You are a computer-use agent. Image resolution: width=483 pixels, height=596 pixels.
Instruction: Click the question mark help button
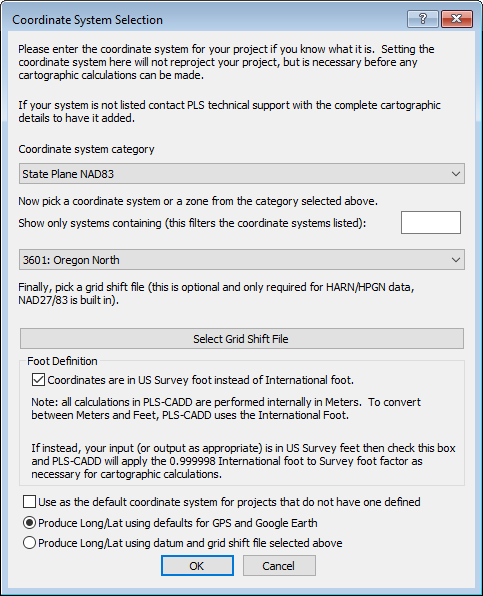pyautogui.click(x=423, y=19)
